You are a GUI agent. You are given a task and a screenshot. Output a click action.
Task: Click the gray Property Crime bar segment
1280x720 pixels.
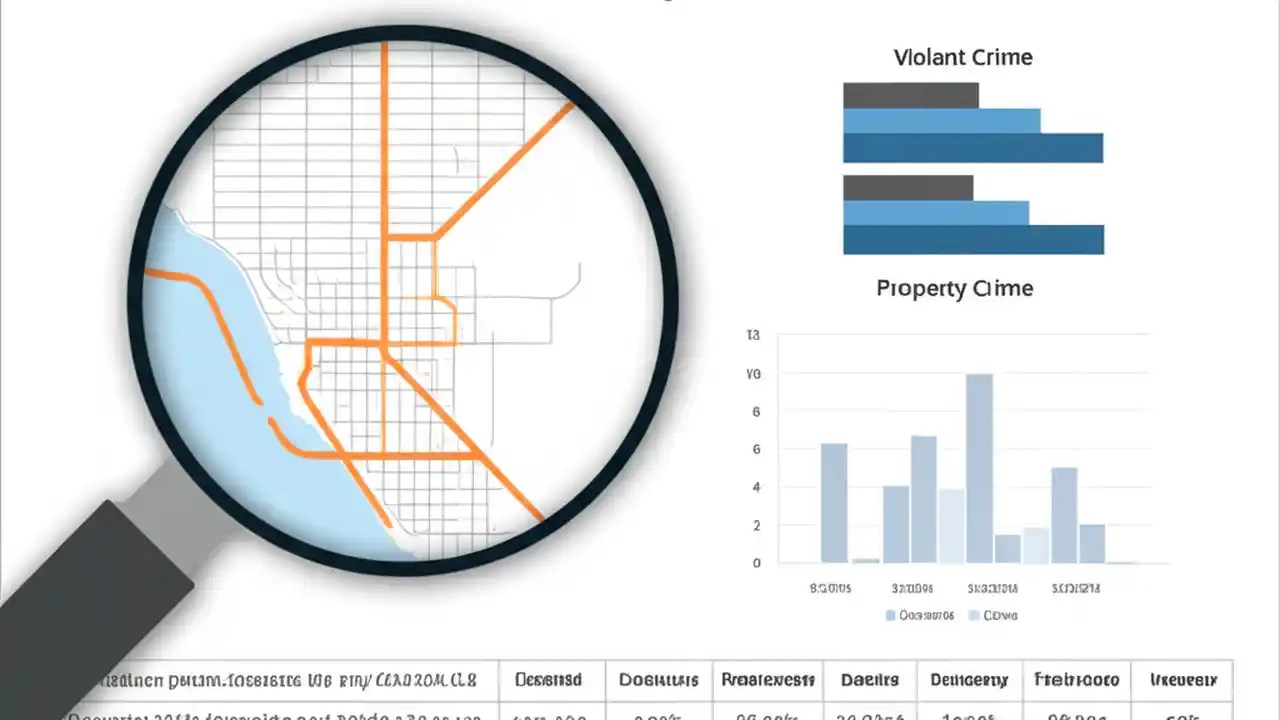908,186
